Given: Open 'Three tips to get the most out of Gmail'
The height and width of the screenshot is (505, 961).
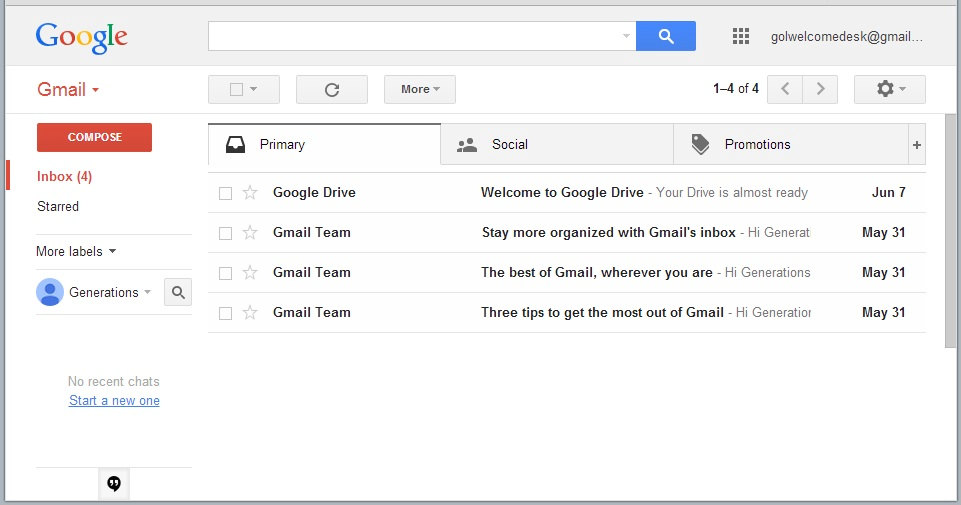Looking at the screenshot, I should [602, 313].
